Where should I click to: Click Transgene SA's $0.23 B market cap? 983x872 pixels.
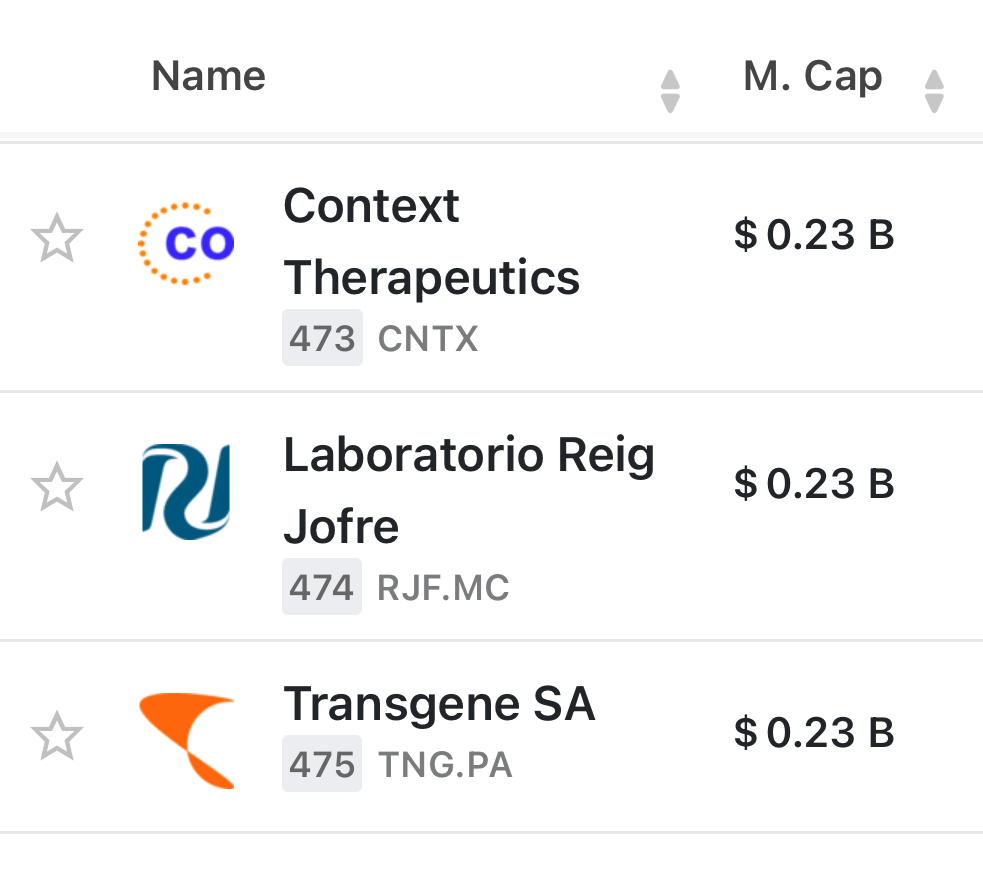[813, 733]
